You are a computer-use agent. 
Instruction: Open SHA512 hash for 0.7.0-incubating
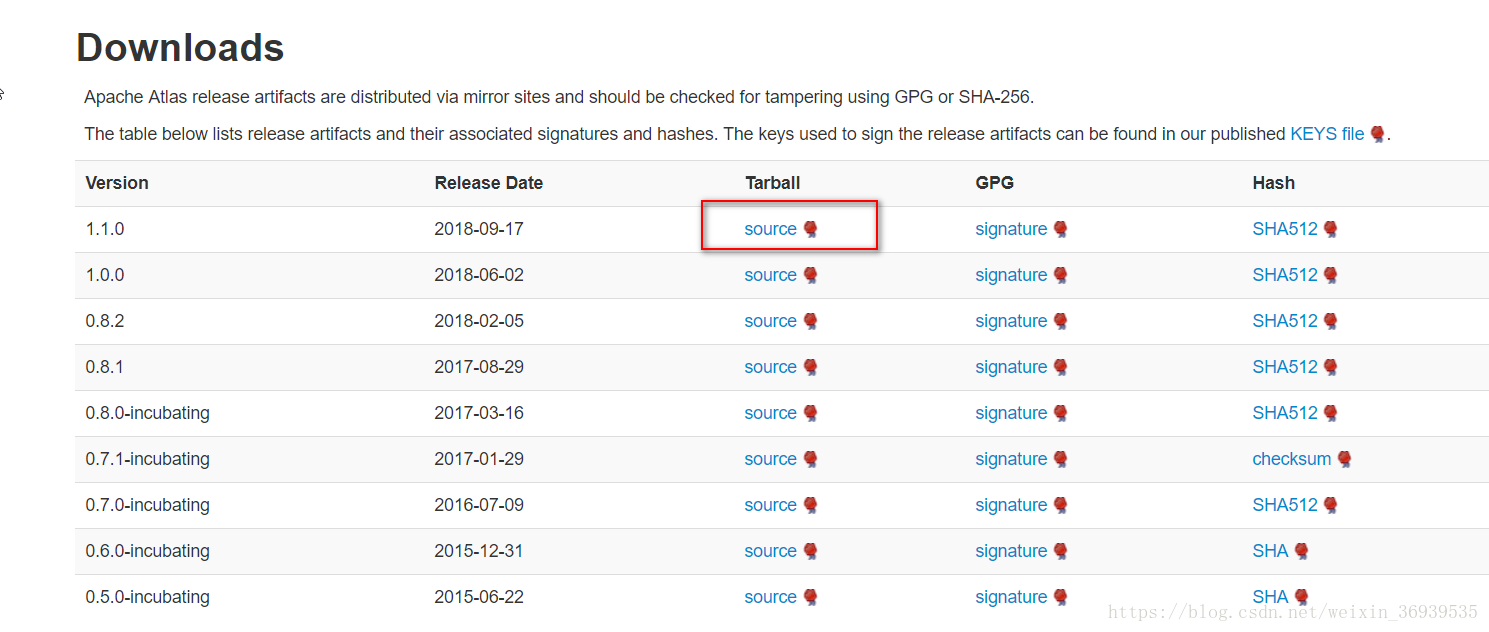(x=1285, y=505)
